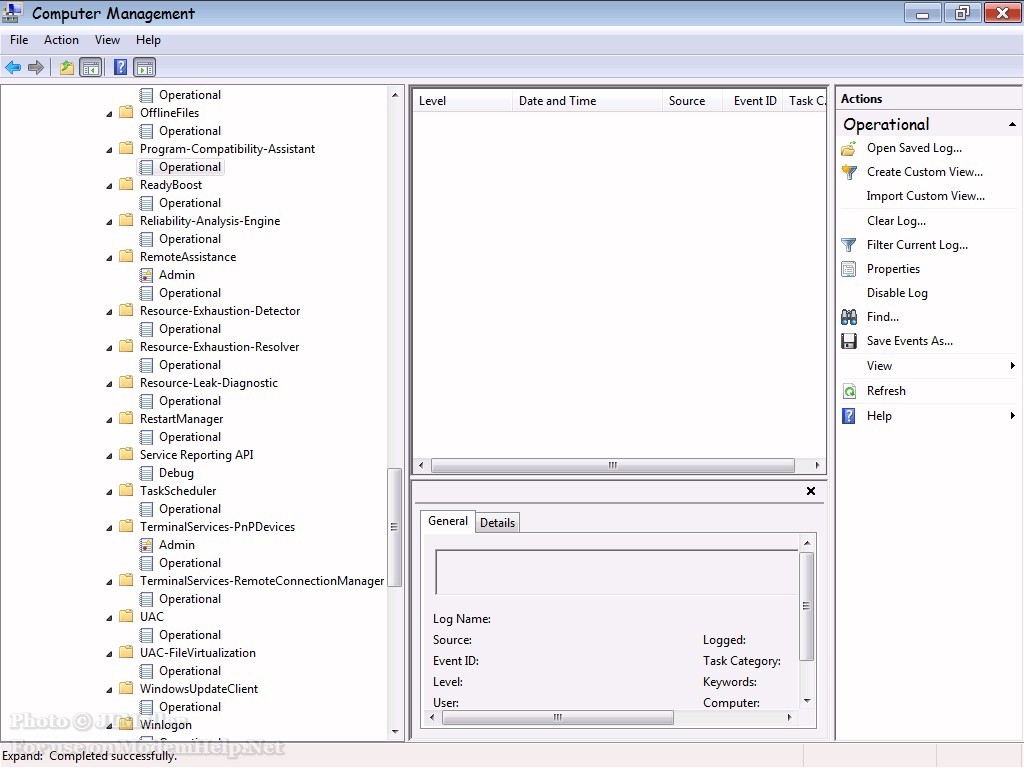1024x768 pixels.
Task: Open the Action menu
Action: click(61, 40)
